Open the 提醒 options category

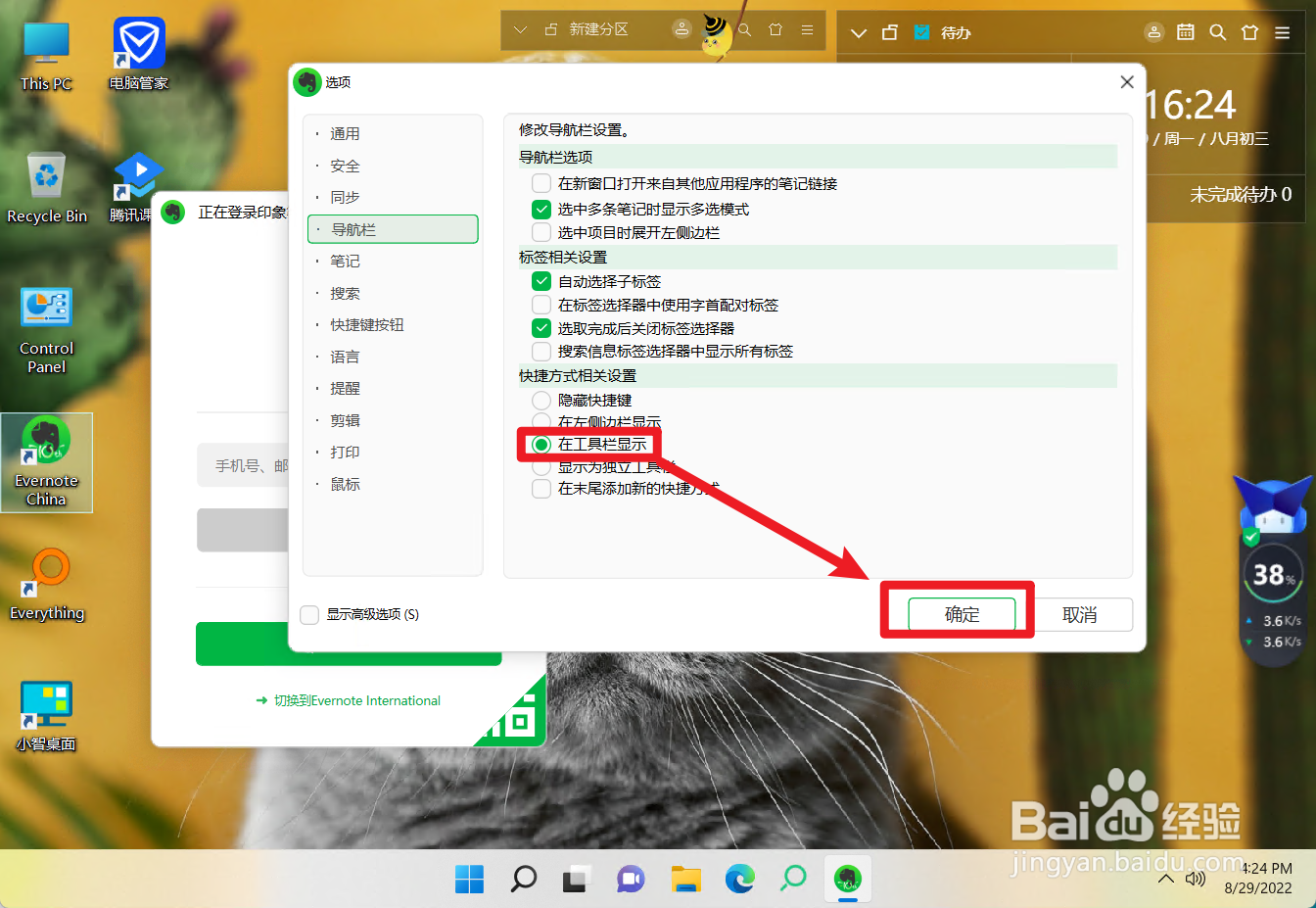393,389
